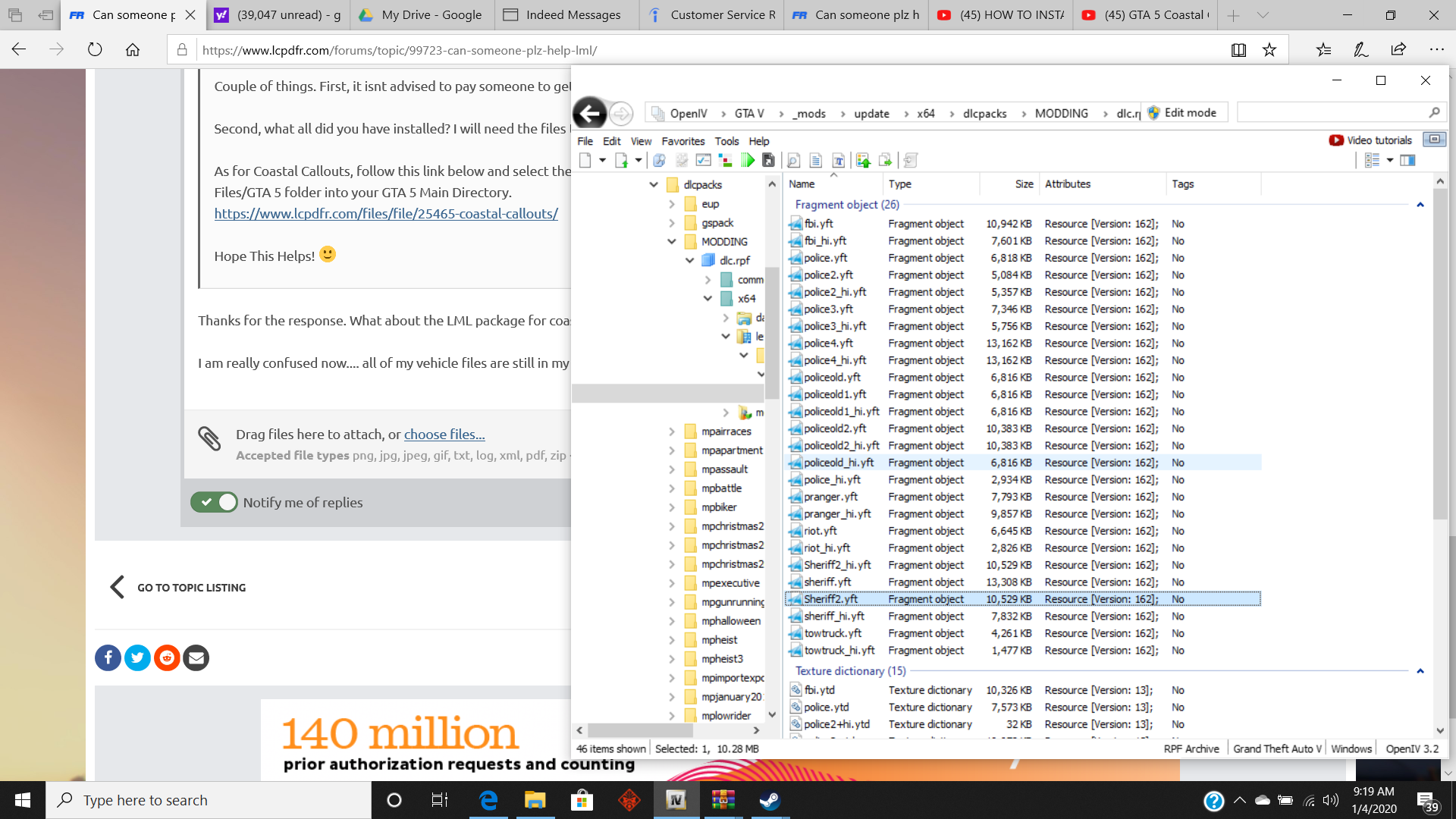Toggle the Edit mode button
Image resolution: width=1456 pixels, height=819 pixels.
[1183, 113]
